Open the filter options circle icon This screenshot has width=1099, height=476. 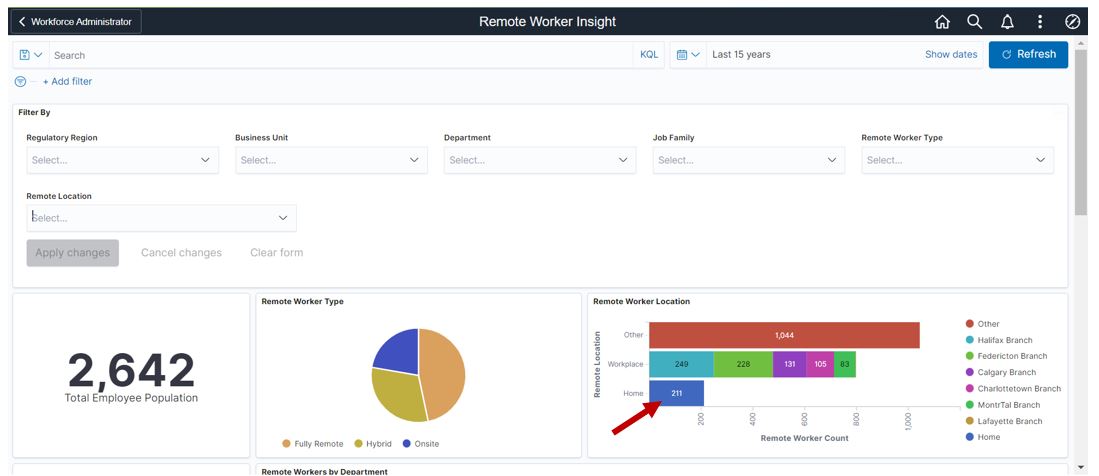[20, 81]
